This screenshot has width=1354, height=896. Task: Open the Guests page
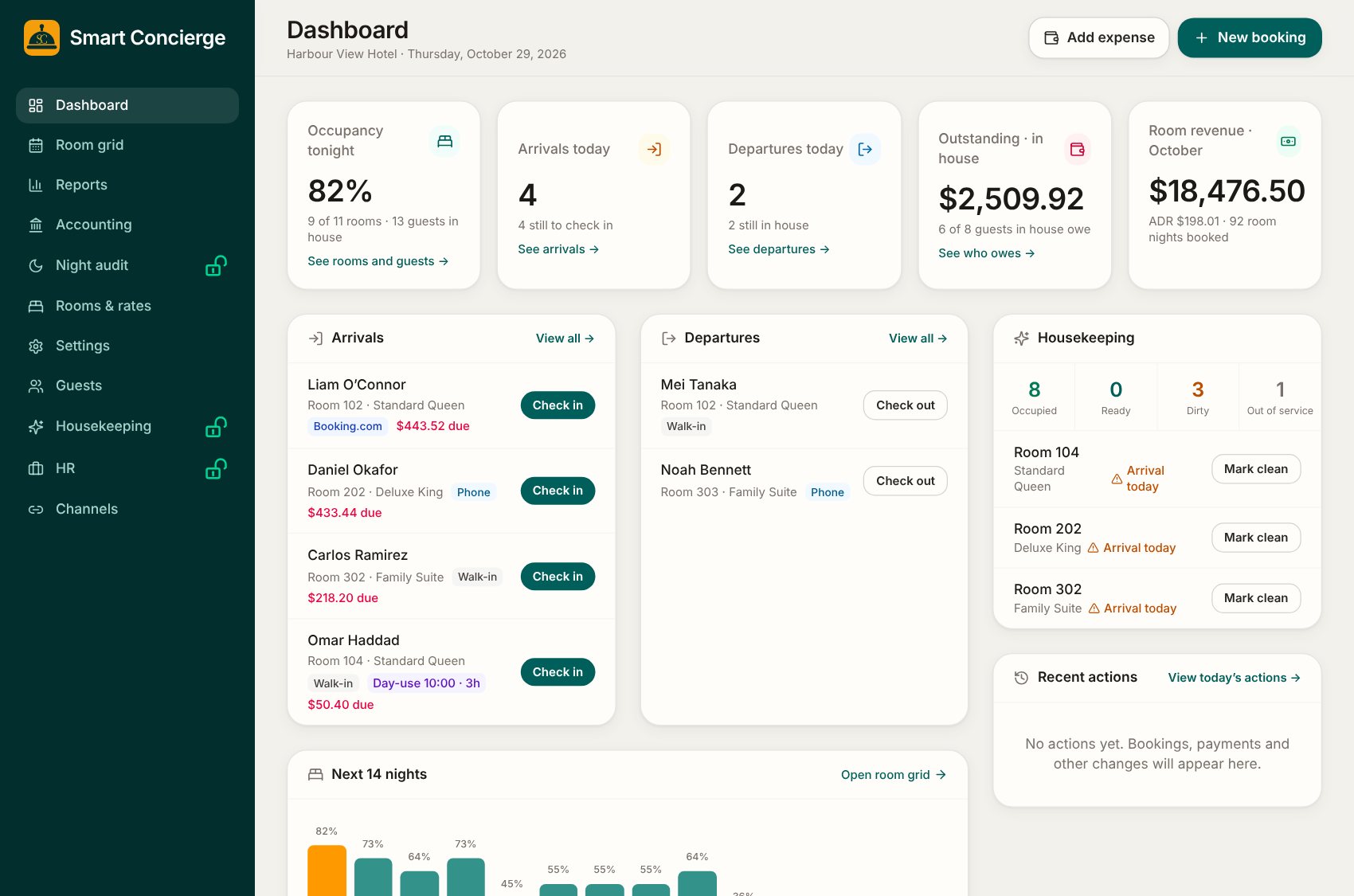click(x=127, y=385)
